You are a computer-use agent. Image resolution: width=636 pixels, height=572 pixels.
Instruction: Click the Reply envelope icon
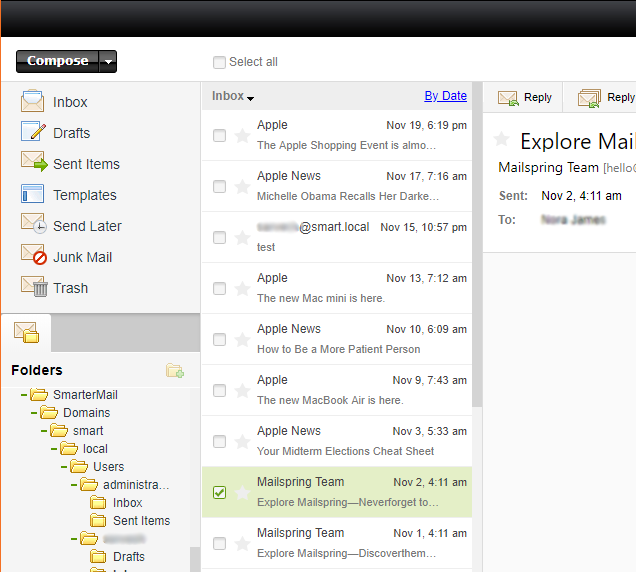508,98
